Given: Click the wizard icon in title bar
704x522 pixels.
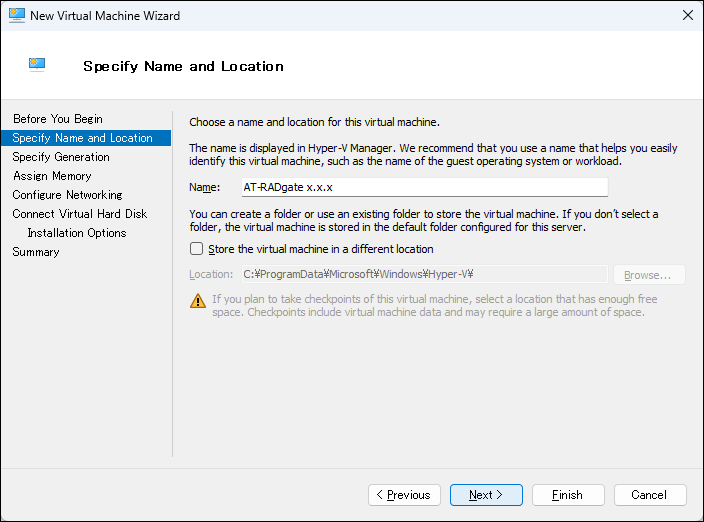Looking at the screenshot, I should (x=15, y=15).
